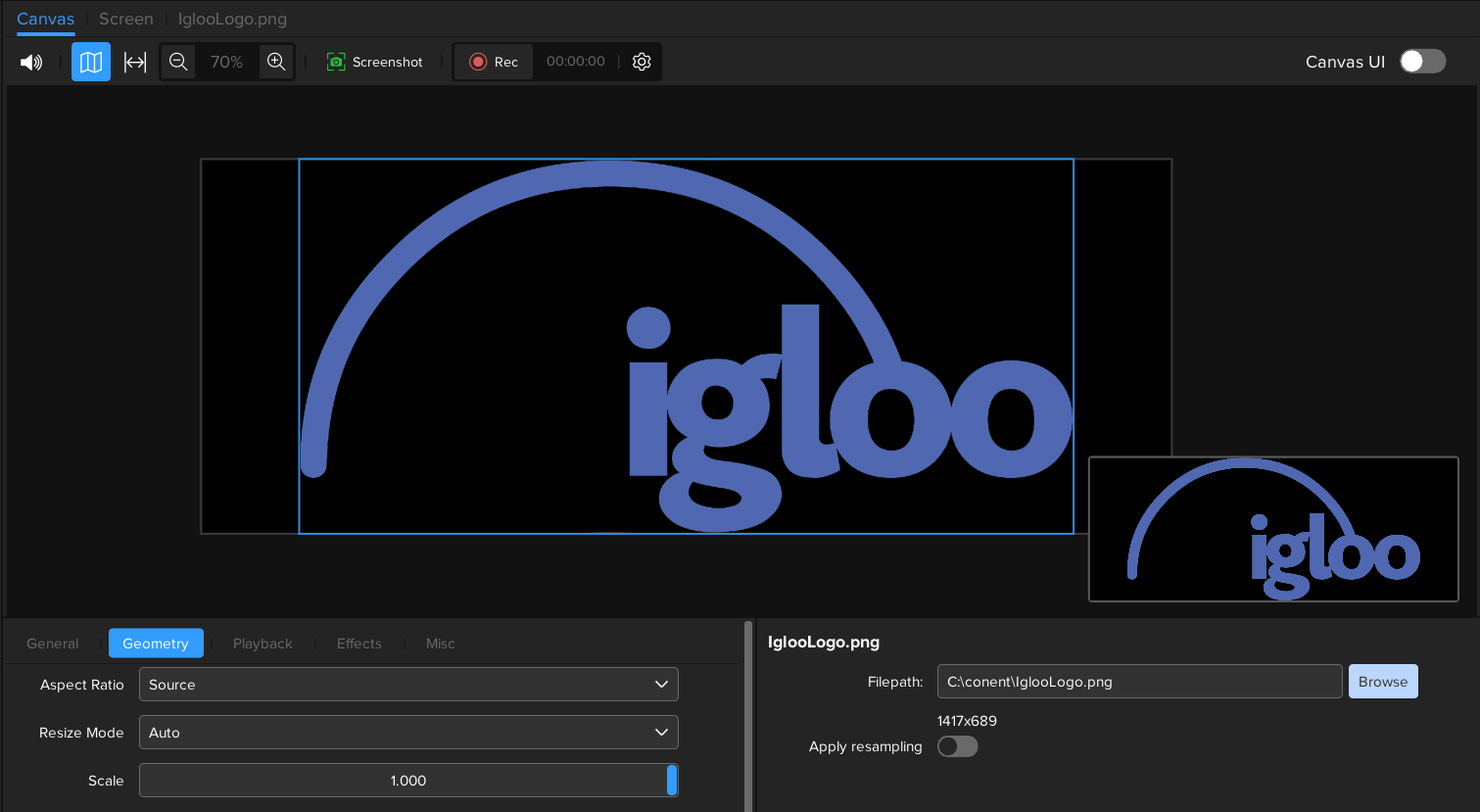Viewport: 1480px width, 812px height.
Task: Switch to the Screen tab
Action: click(x=126, y=20)
